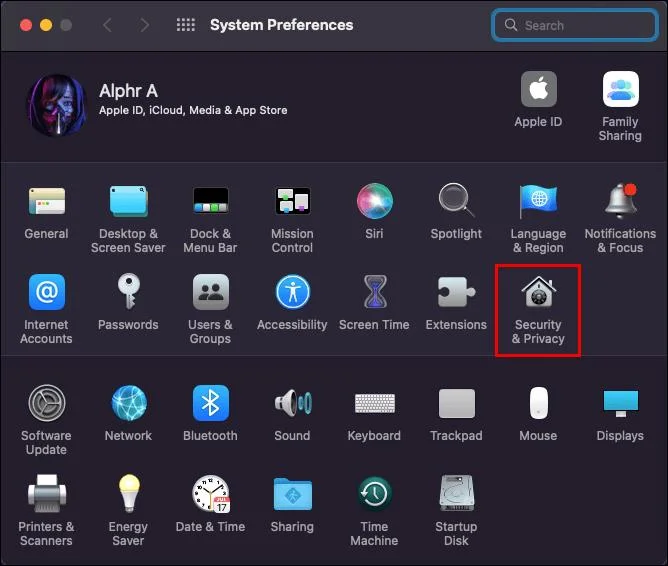This screenshot has width=668, height=566.
Task: Click the show-all grid button
Action: (186, 25)
